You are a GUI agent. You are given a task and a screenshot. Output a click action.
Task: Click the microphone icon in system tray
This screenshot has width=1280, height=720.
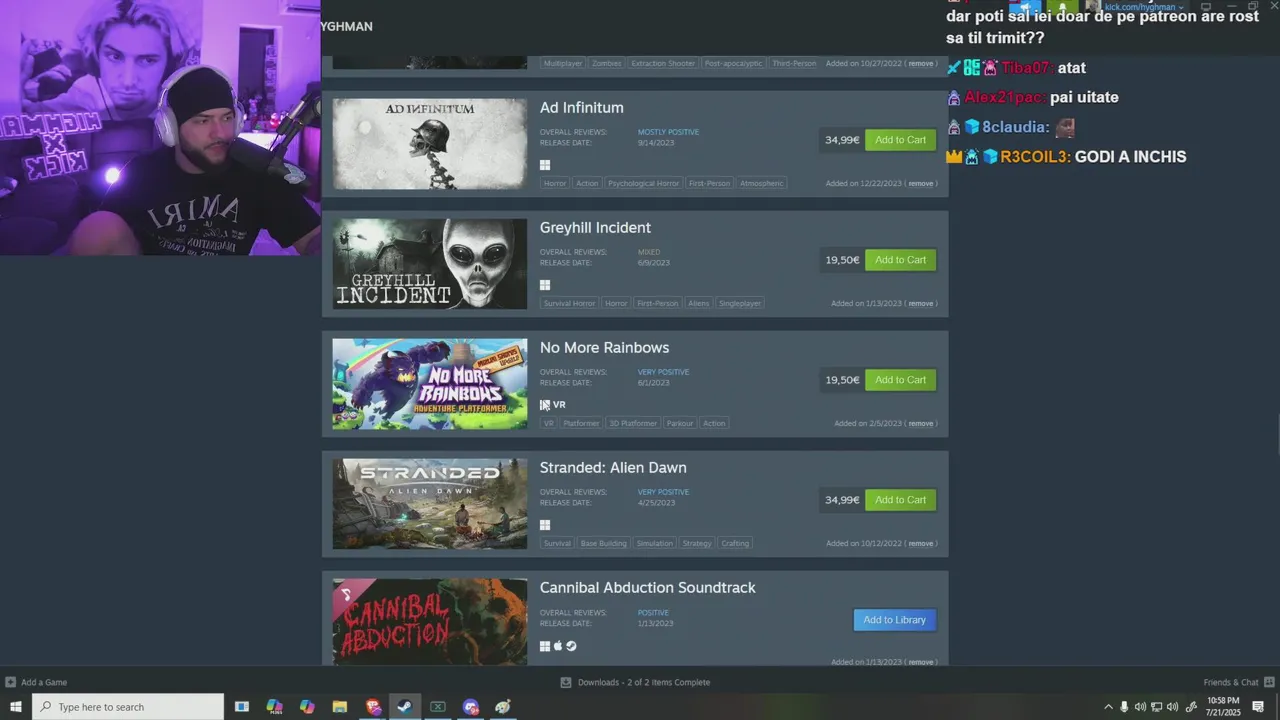[x=1124, y=707]
